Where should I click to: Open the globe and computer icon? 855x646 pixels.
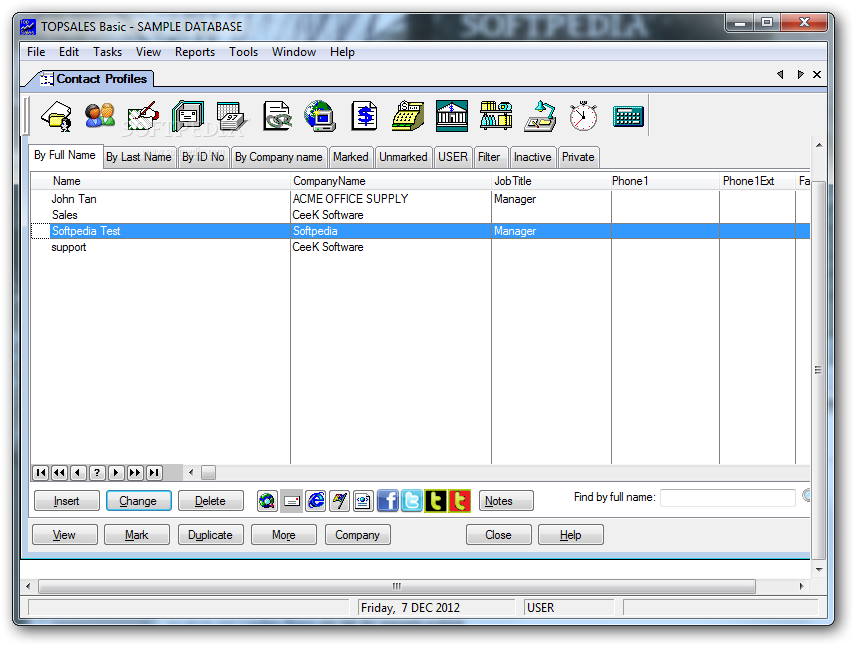click(x=321, y=116)
